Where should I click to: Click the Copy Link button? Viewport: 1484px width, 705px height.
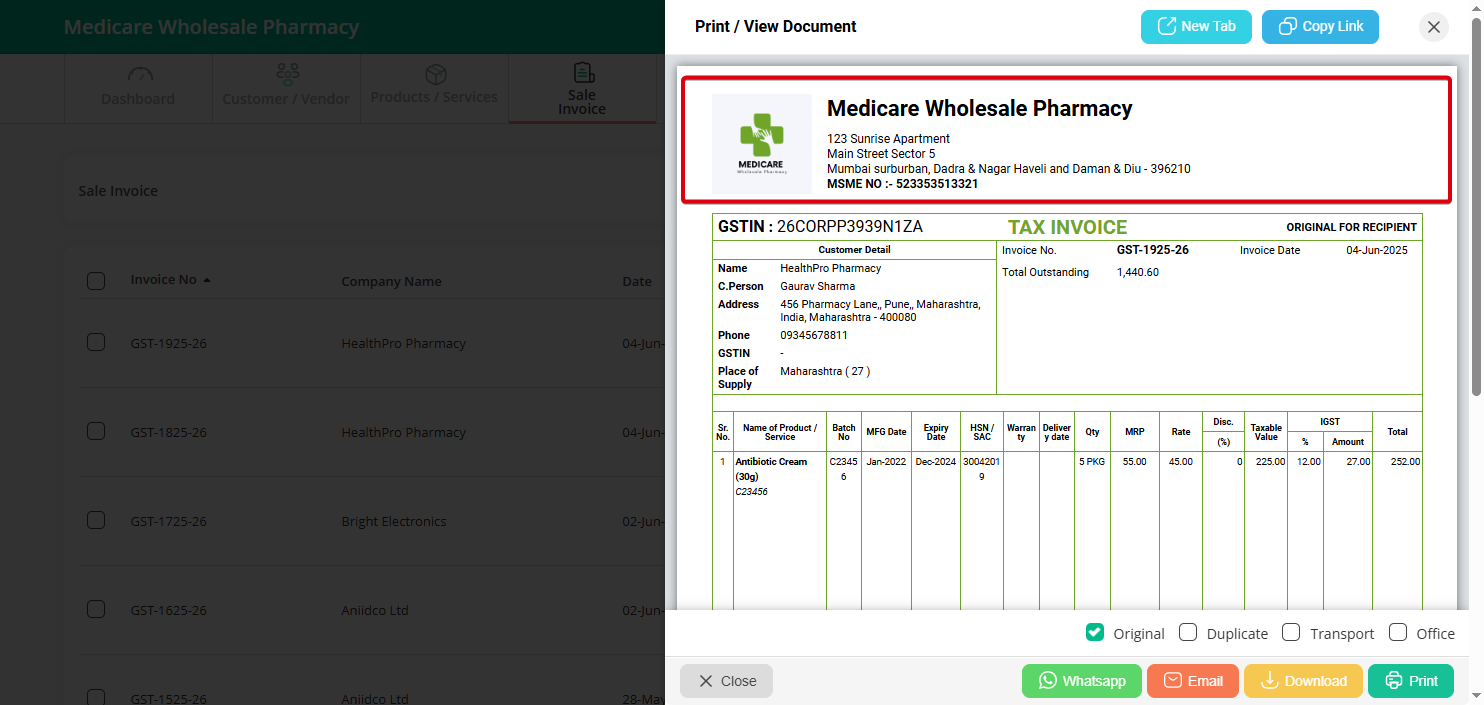pyautogui.click(x=1320, y=27)
